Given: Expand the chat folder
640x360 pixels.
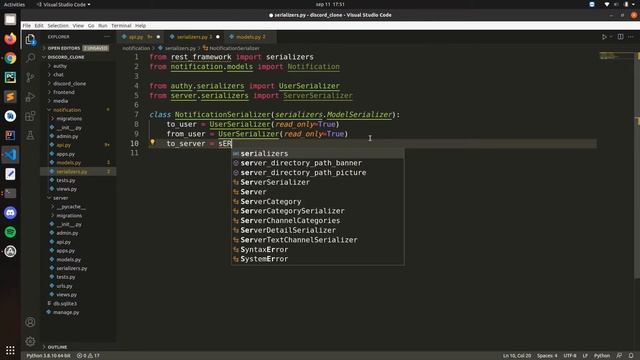Looking at the screenshot, I should coord(58,75).
